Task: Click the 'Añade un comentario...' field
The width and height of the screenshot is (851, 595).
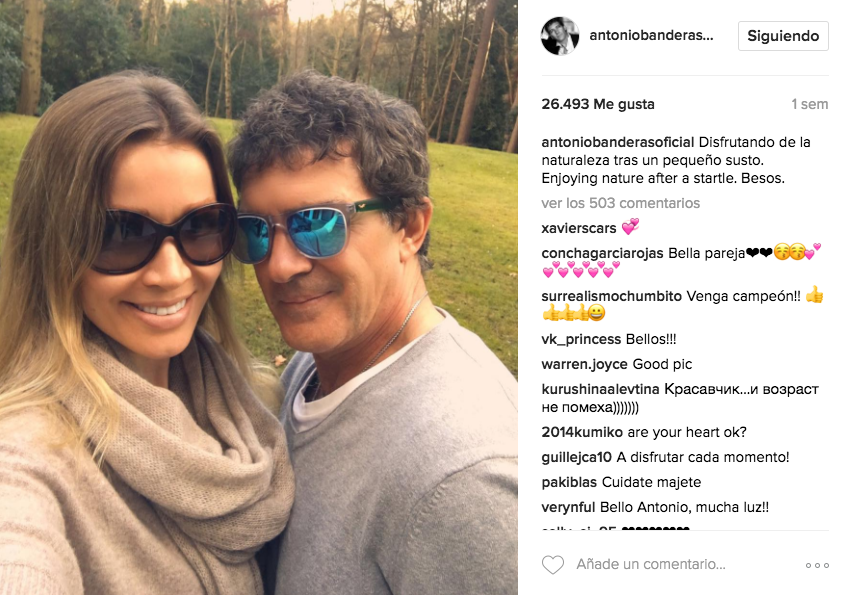Action: pyautogui.click(x=651, y=565)
